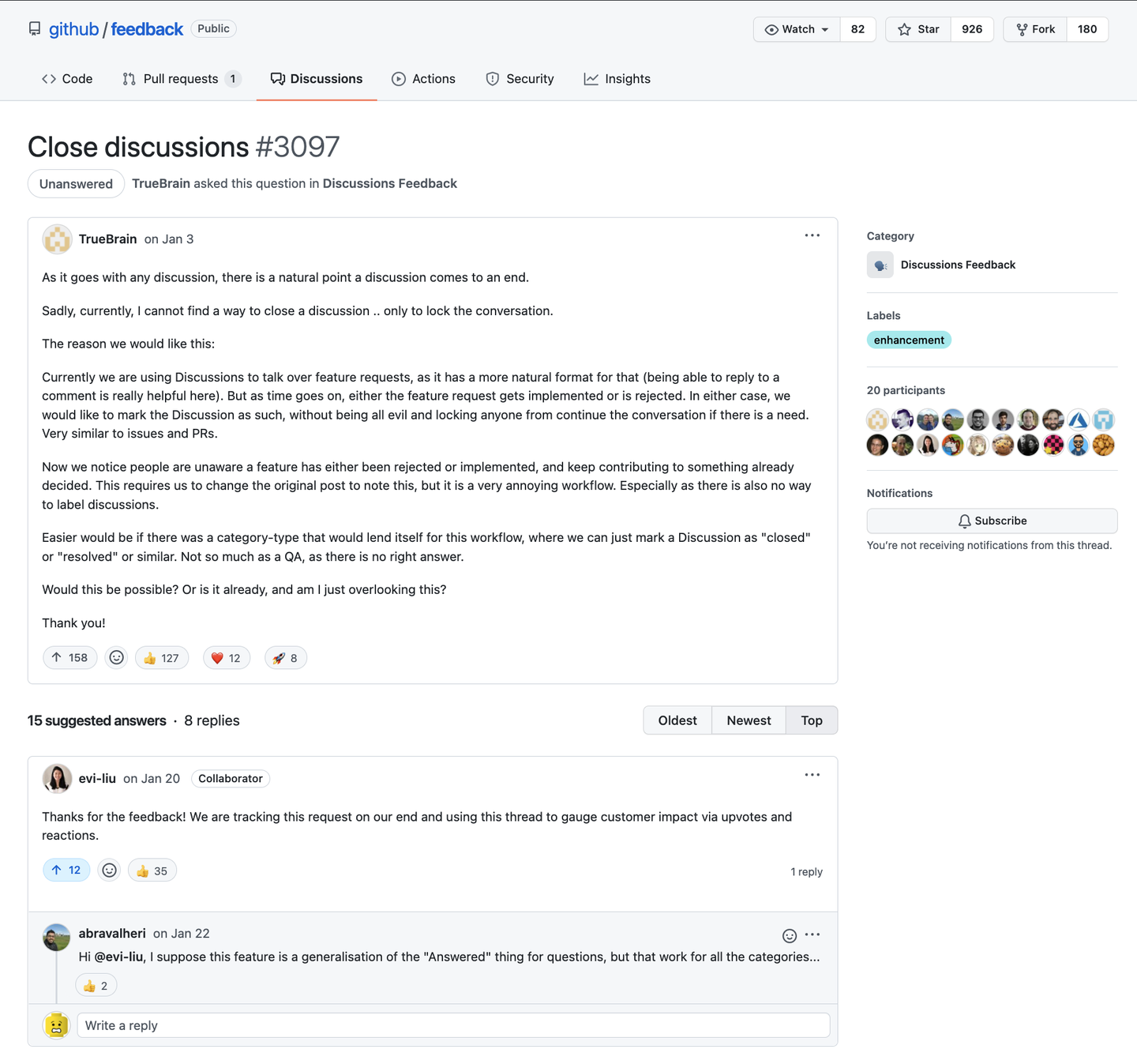Open the Security tab

(x=520, y=79)
